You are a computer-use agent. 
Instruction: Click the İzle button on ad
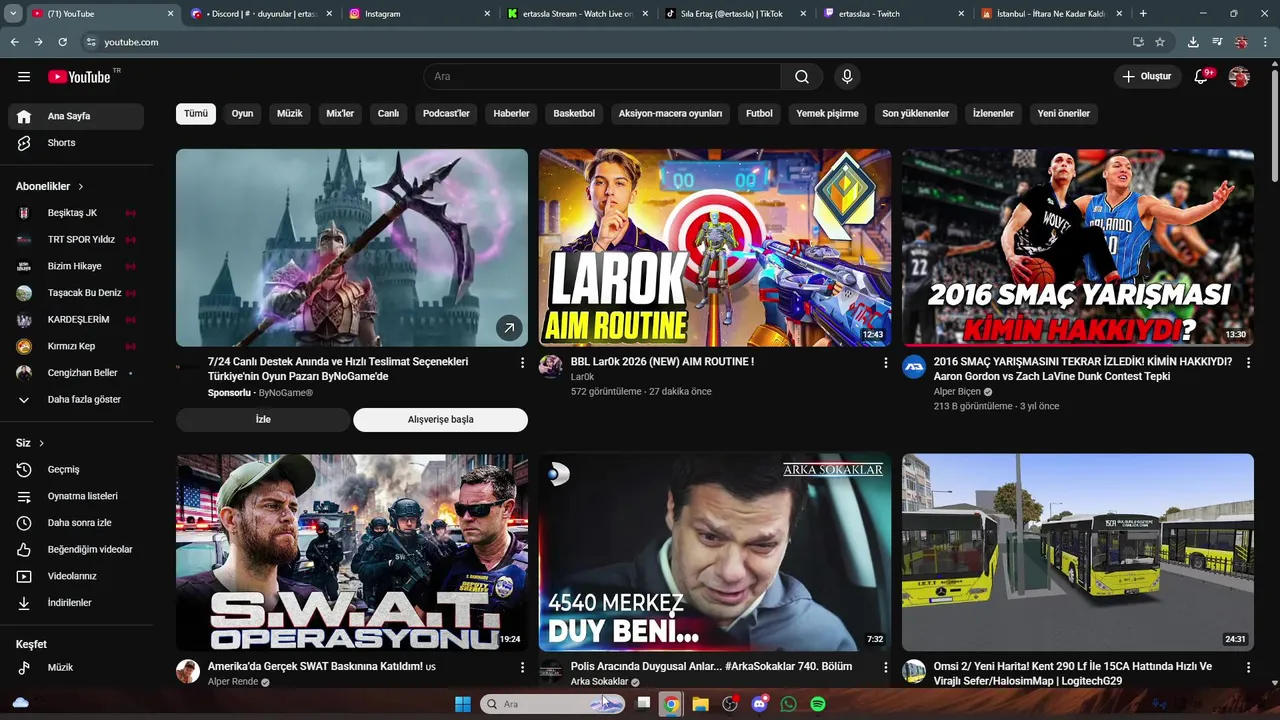click(263, 420)
